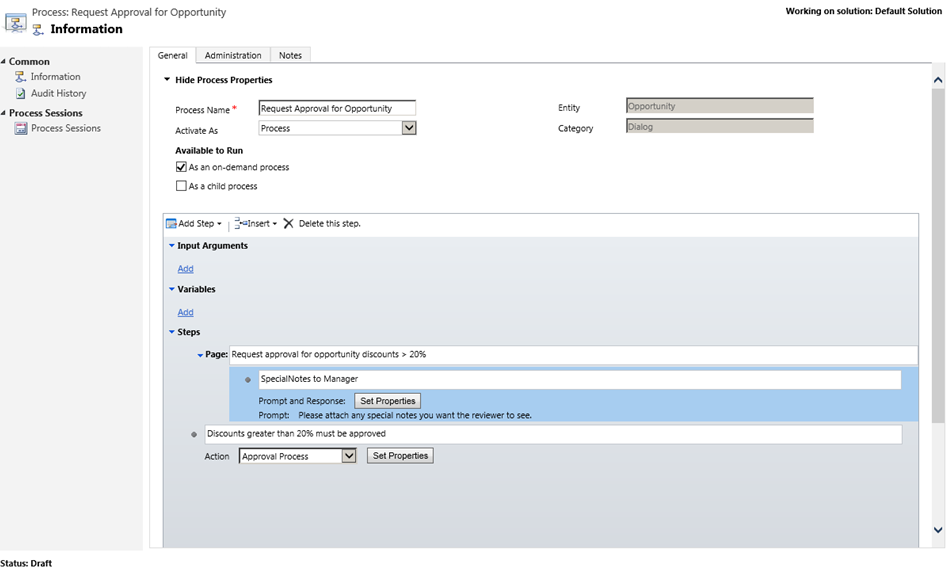Collapse the Common sidebar group

[x=4, y=62]
